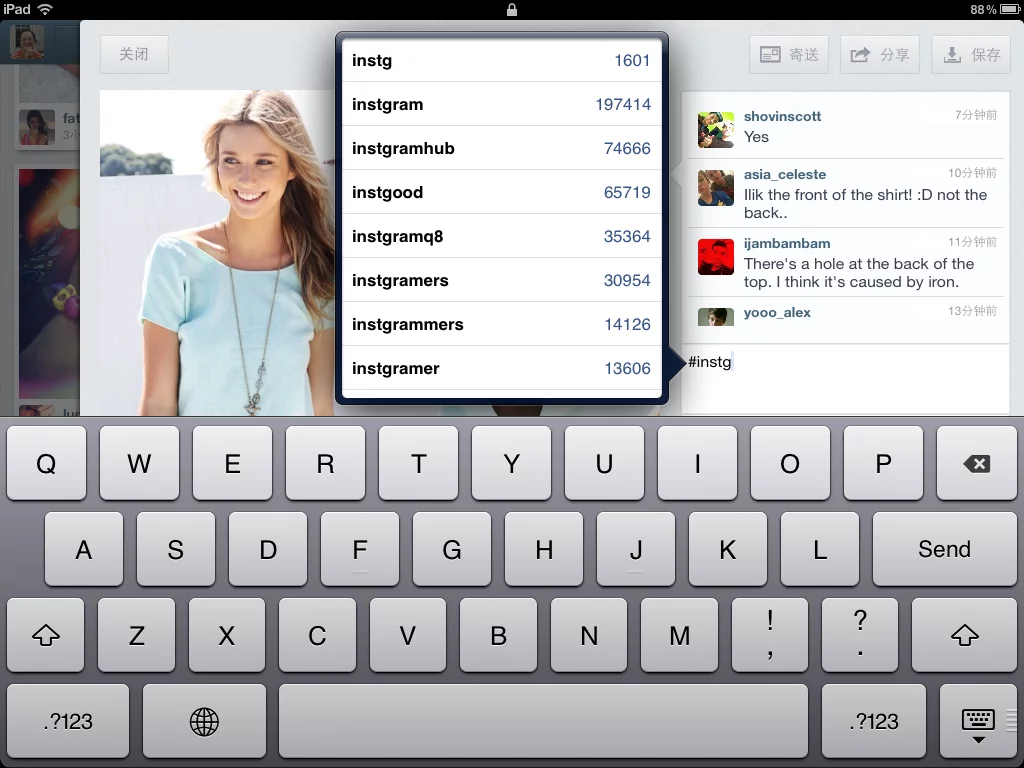
Task: Open shovinscott's profile avatar
Action: (x=716, y=129)
